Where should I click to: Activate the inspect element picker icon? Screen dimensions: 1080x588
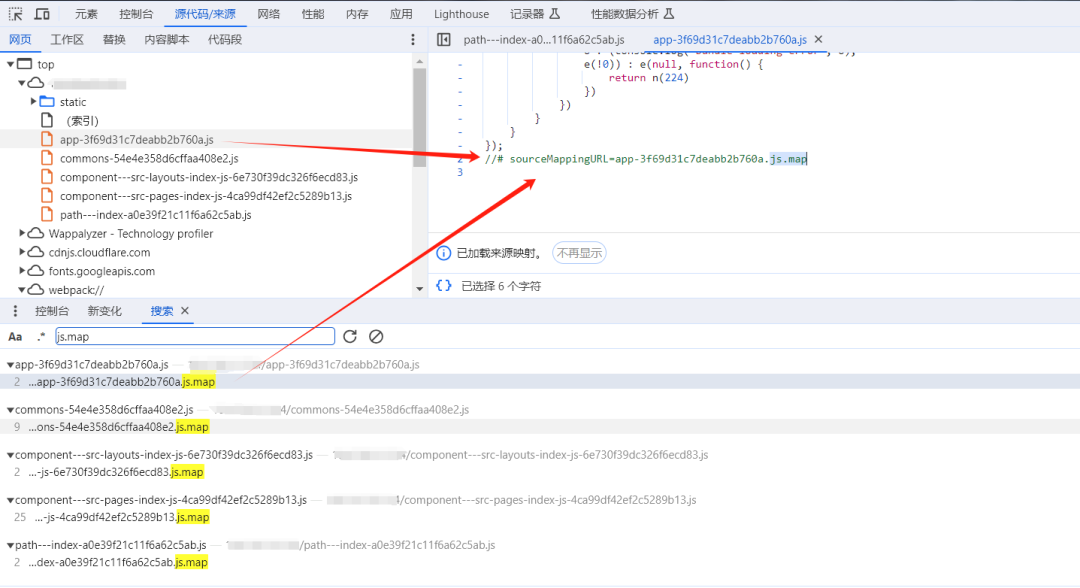[15, 14]
